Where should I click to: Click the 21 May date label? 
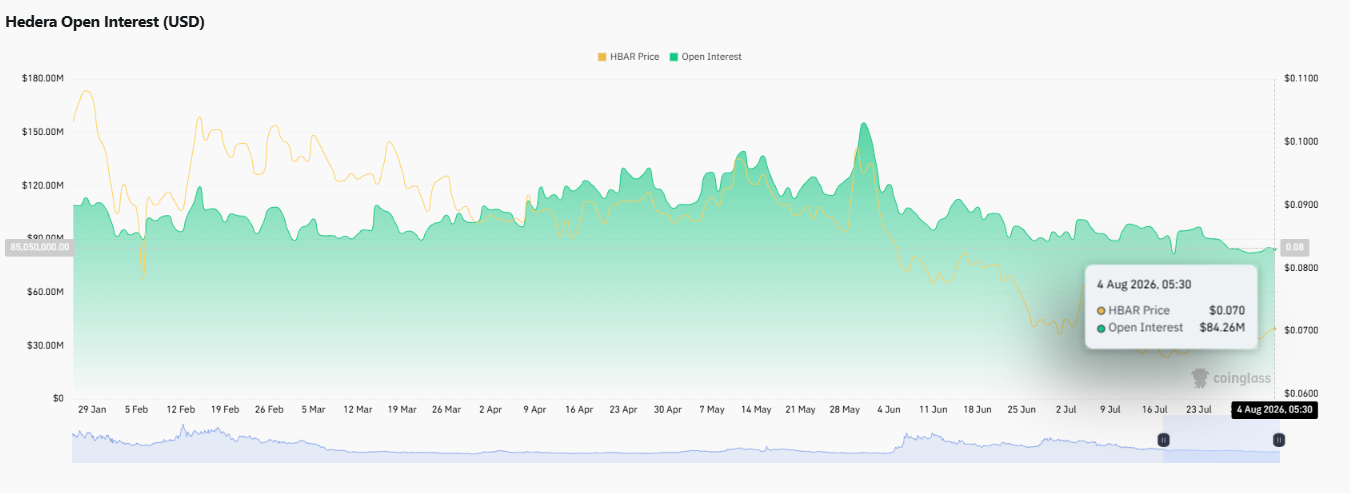801,410
